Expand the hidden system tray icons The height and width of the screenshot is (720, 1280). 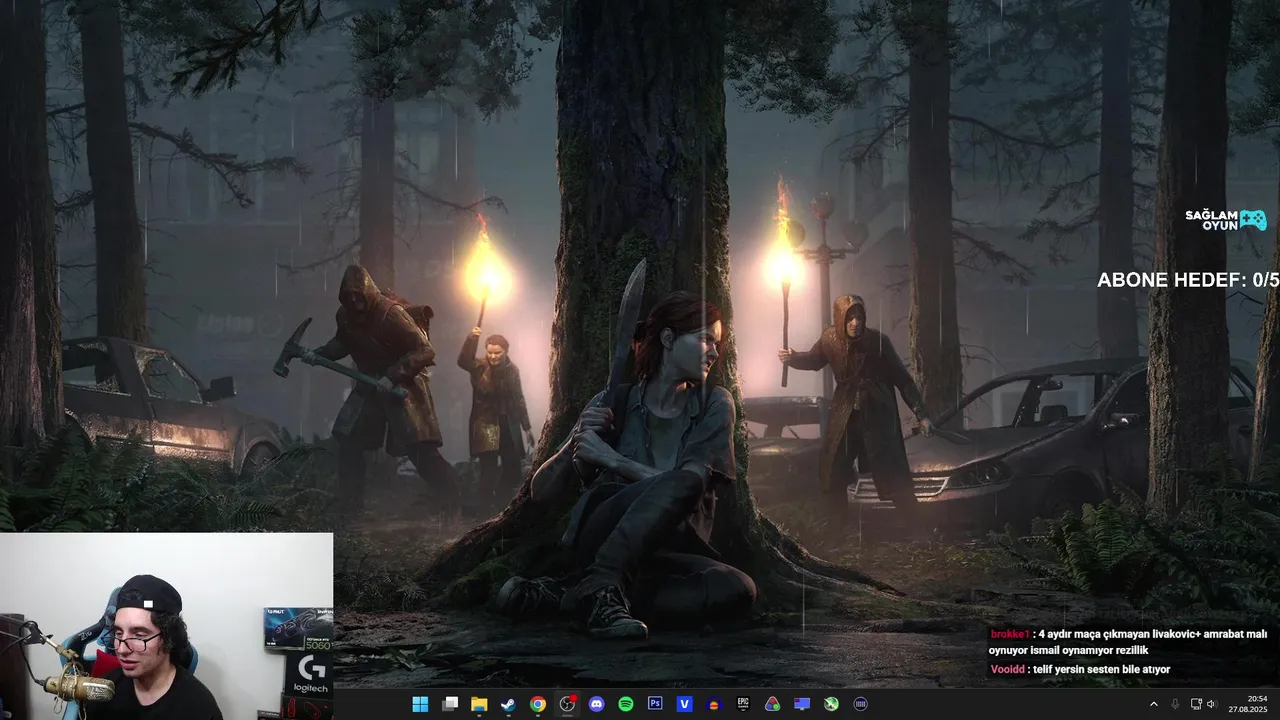(x=1154, y=704)
